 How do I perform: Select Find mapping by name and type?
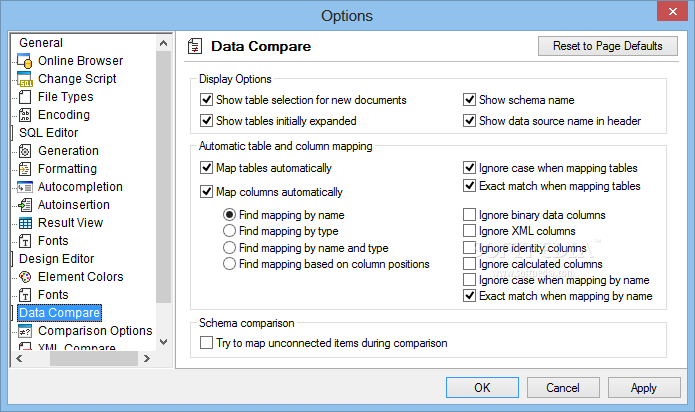coord(229,248)
